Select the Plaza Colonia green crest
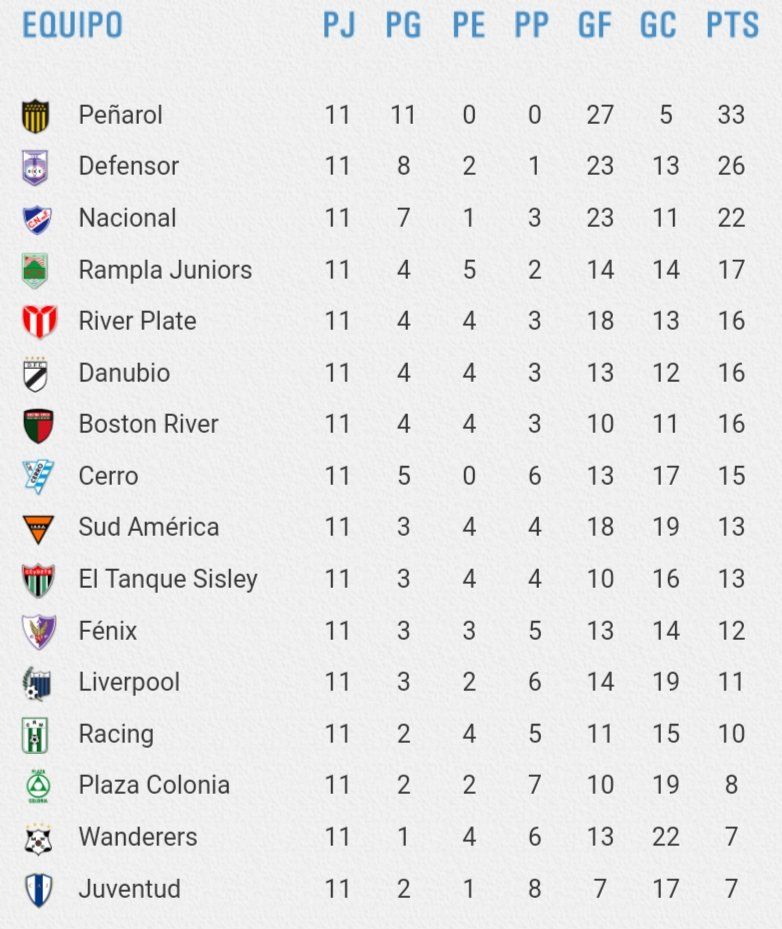Viewport: 782px width, 929px height. pos(38,786)
